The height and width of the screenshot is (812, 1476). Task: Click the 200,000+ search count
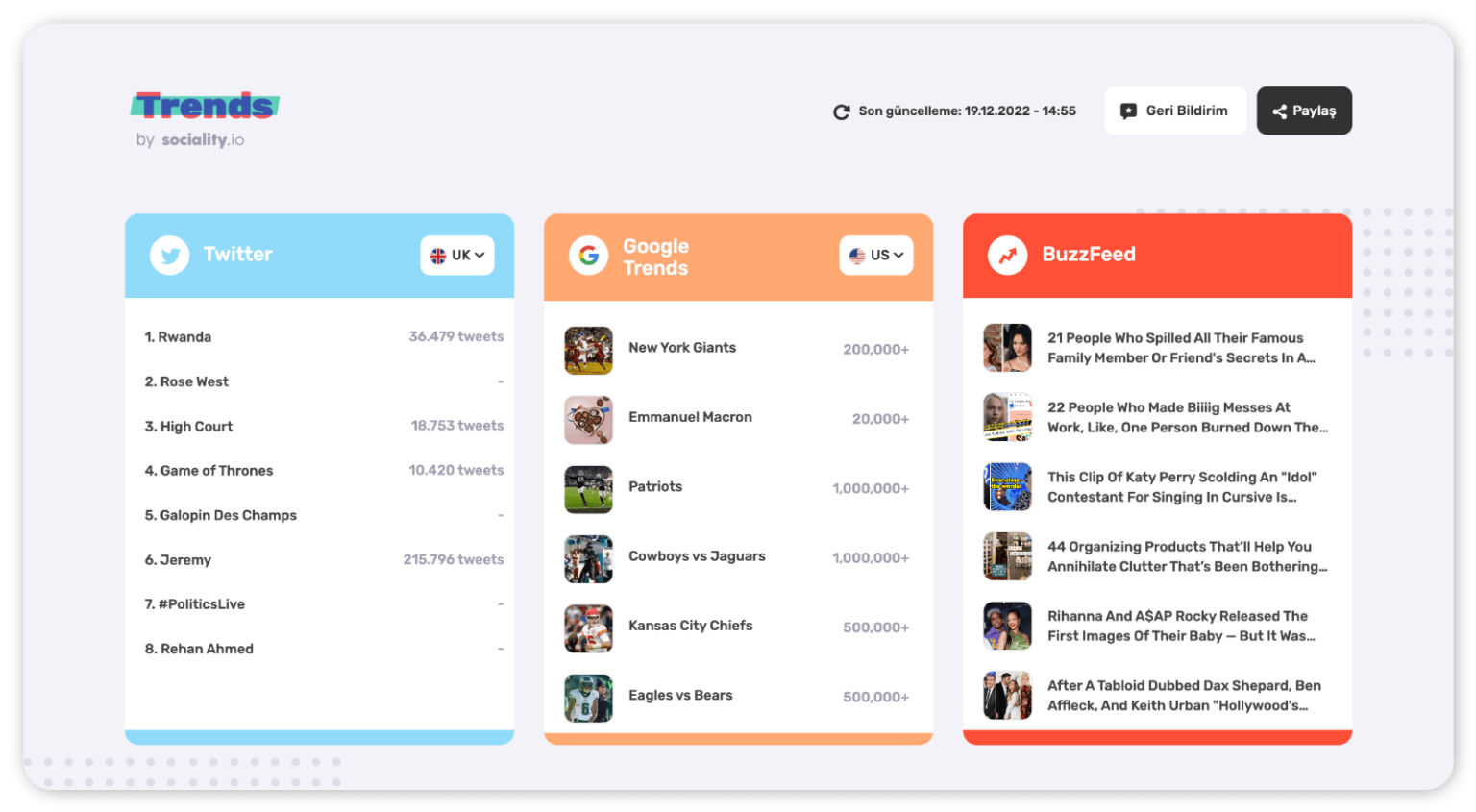876,350
